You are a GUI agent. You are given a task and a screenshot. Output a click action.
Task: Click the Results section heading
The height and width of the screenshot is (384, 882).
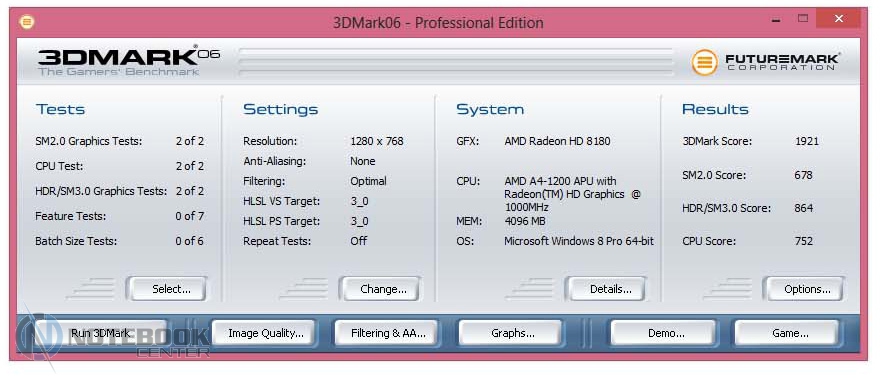pyautogui.click(x=715, y=109)
